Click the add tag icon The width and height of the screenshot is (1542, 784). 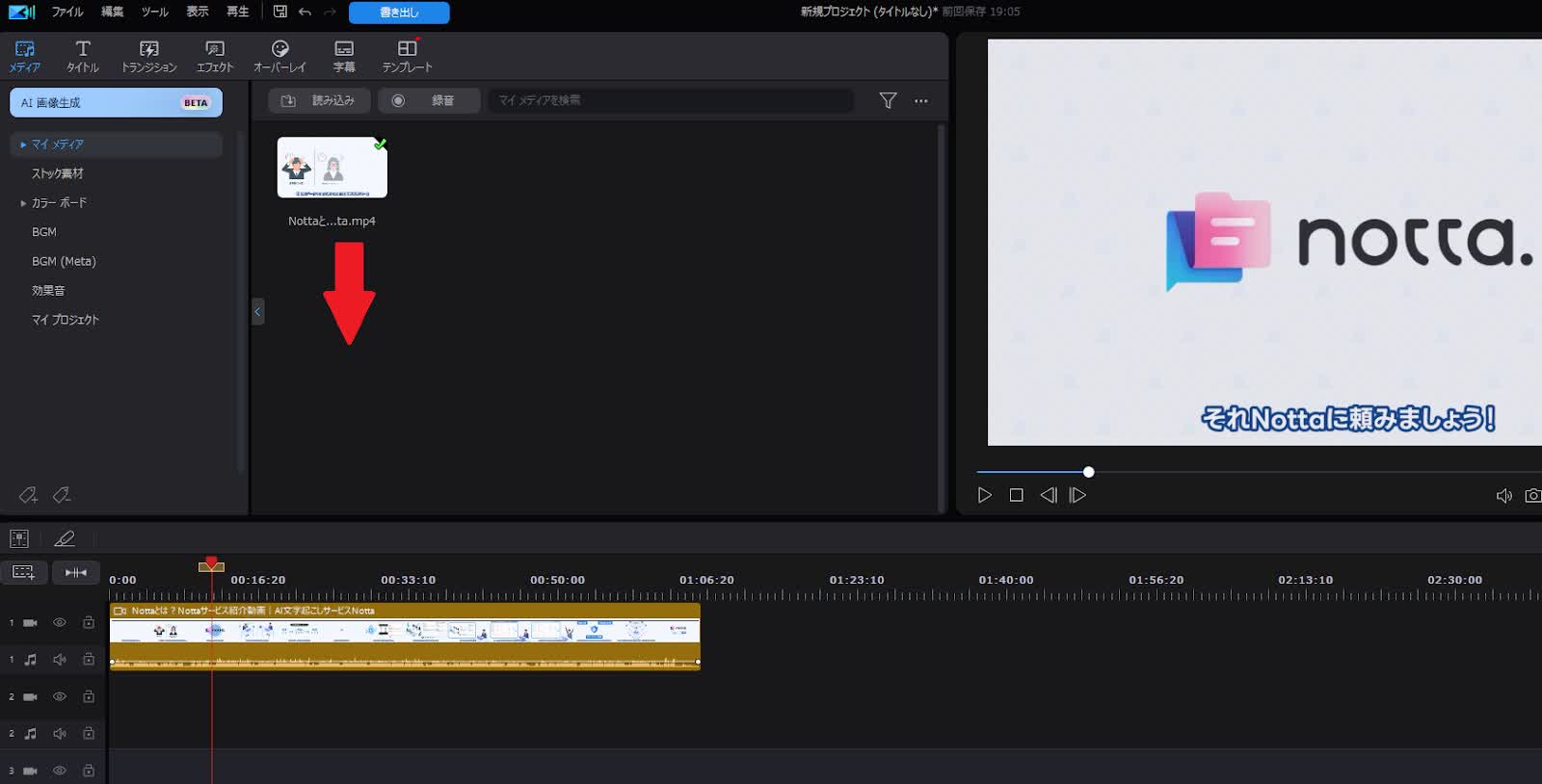click(28, 495)
